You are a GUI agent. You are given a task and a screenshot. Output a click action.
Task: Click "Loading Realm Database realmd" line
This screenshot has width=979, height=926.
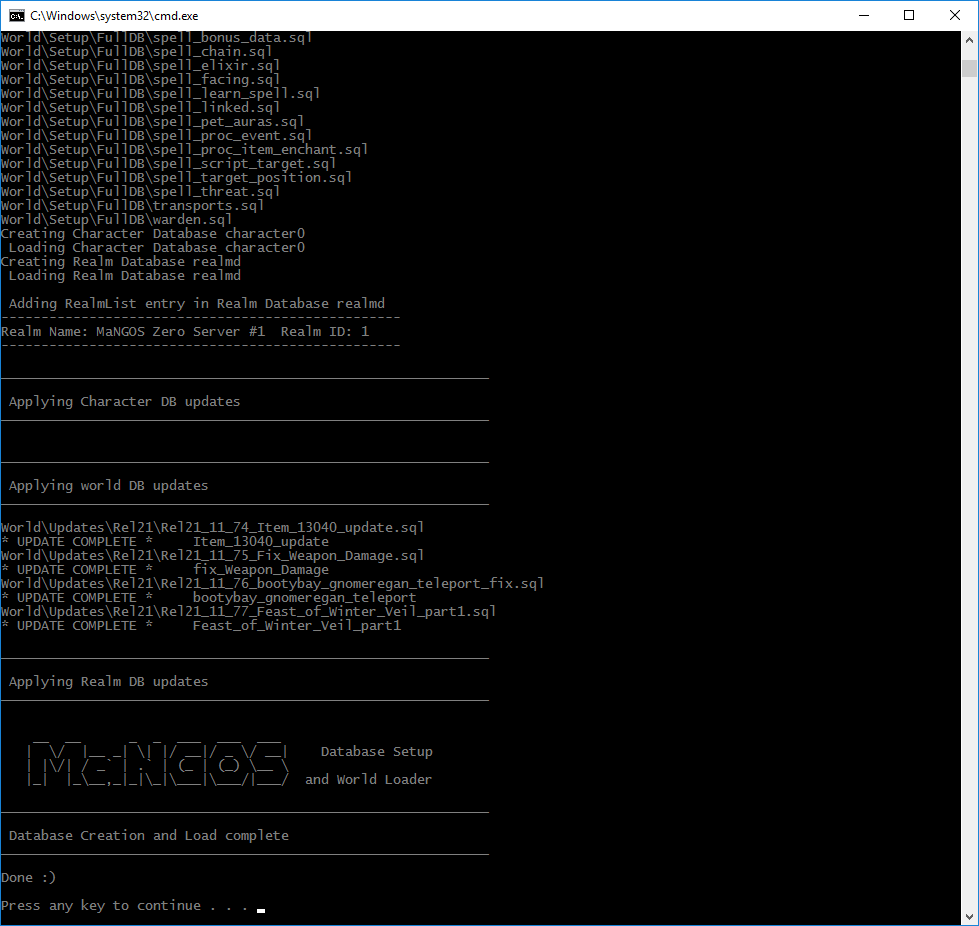pyautogui.click(x=125, y=275)
